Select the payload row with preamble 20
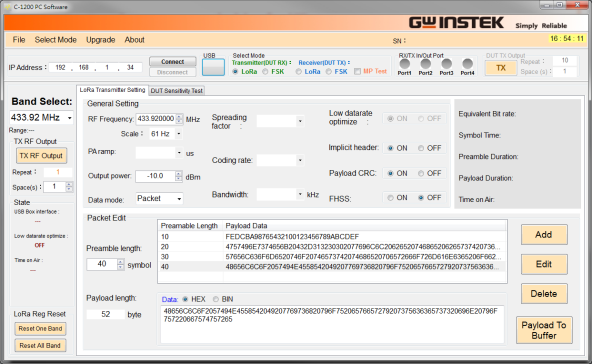 332,247
